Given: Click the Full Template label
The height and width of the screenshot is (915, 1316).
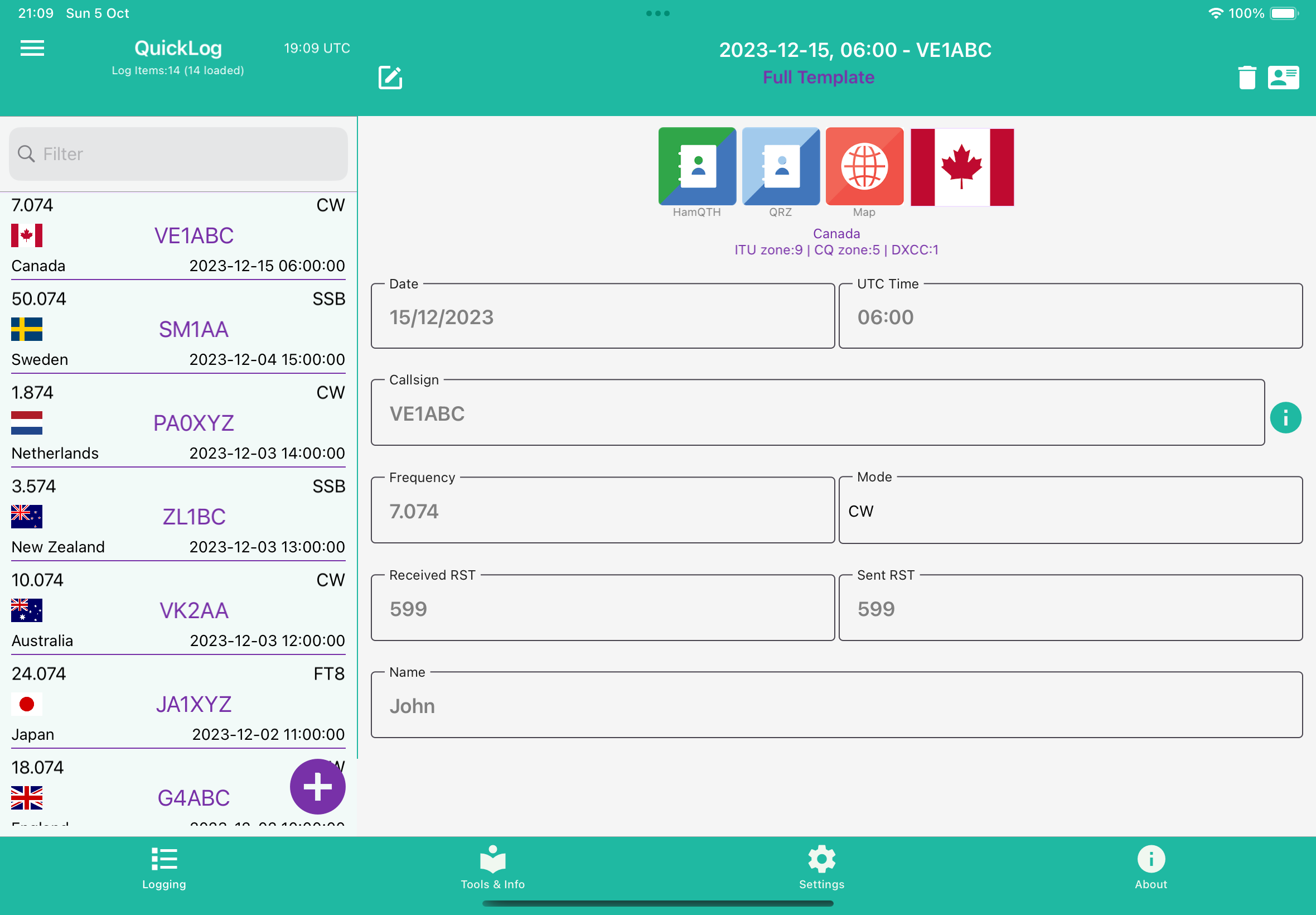Looking at the screenshot, I should (x=818, y=78).
